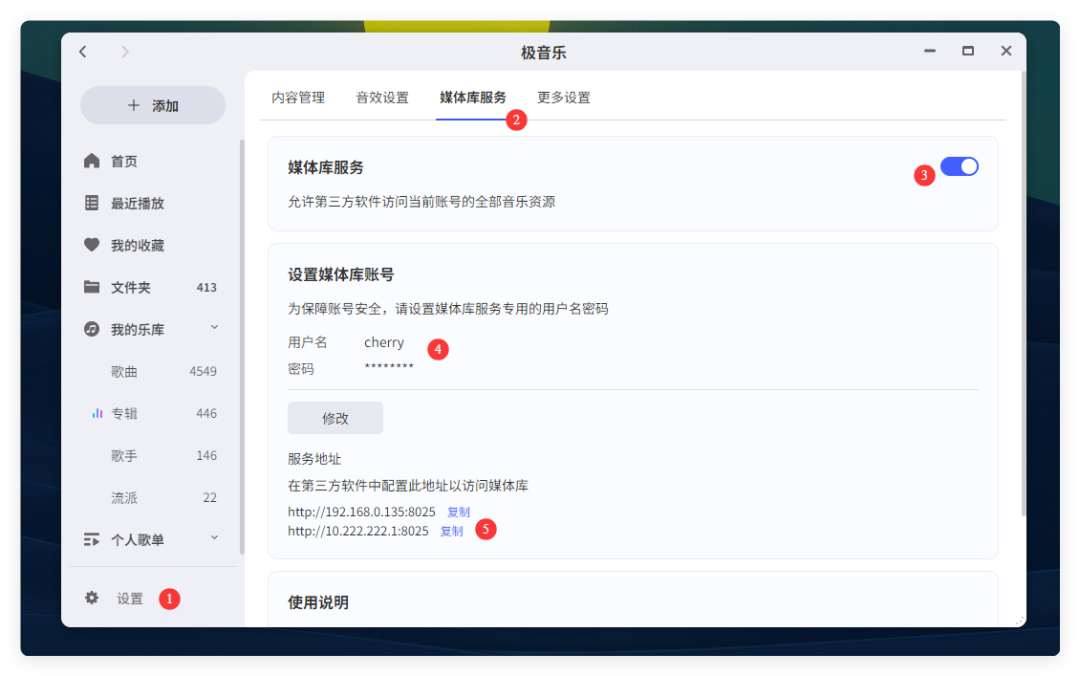Click the equalizer icon beside 专辑
1080x676 pixels.
[x=97, y=413]
